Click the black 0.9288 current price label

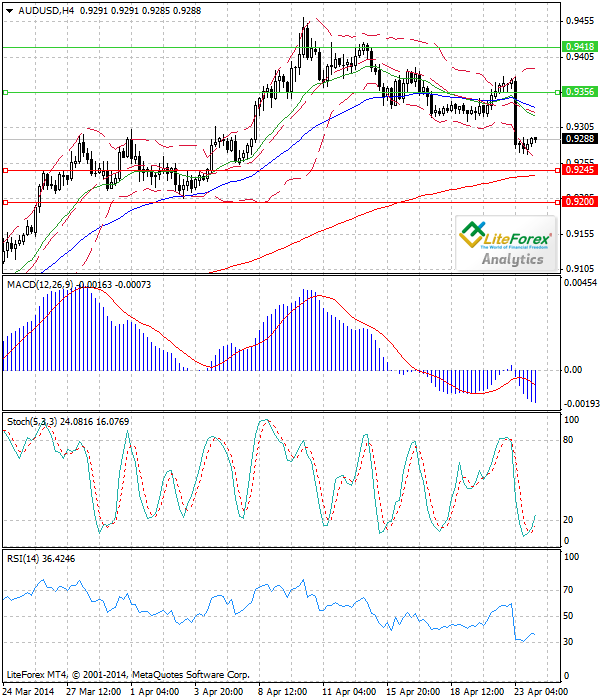point(580,139)
